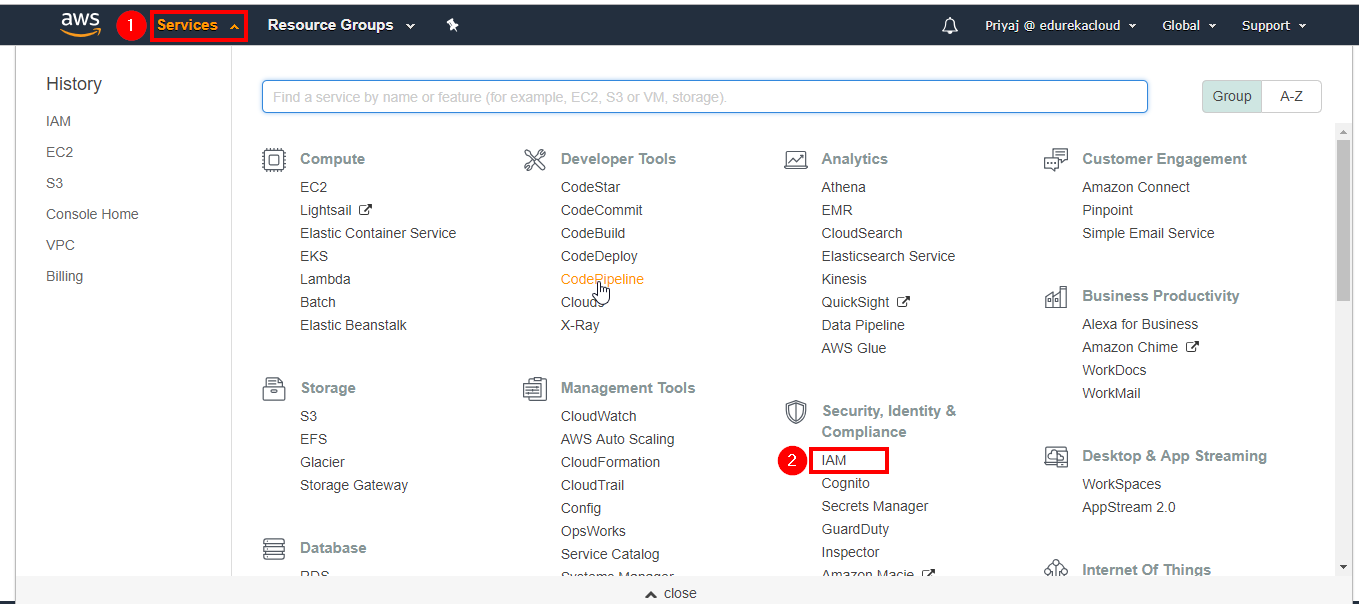Click the Analytics chart icon

(796, 159)
